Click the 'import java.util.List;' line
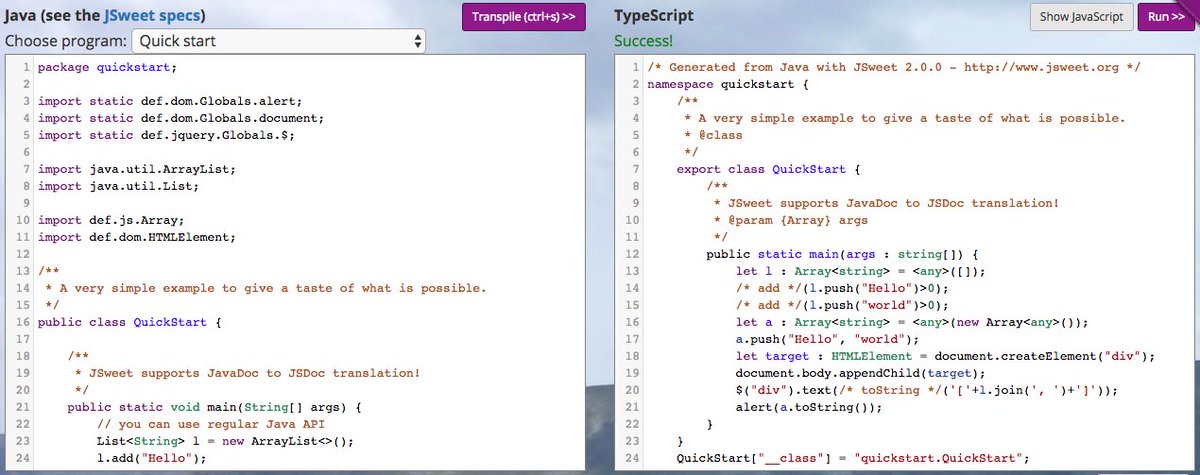 click(x=118, y=186)
